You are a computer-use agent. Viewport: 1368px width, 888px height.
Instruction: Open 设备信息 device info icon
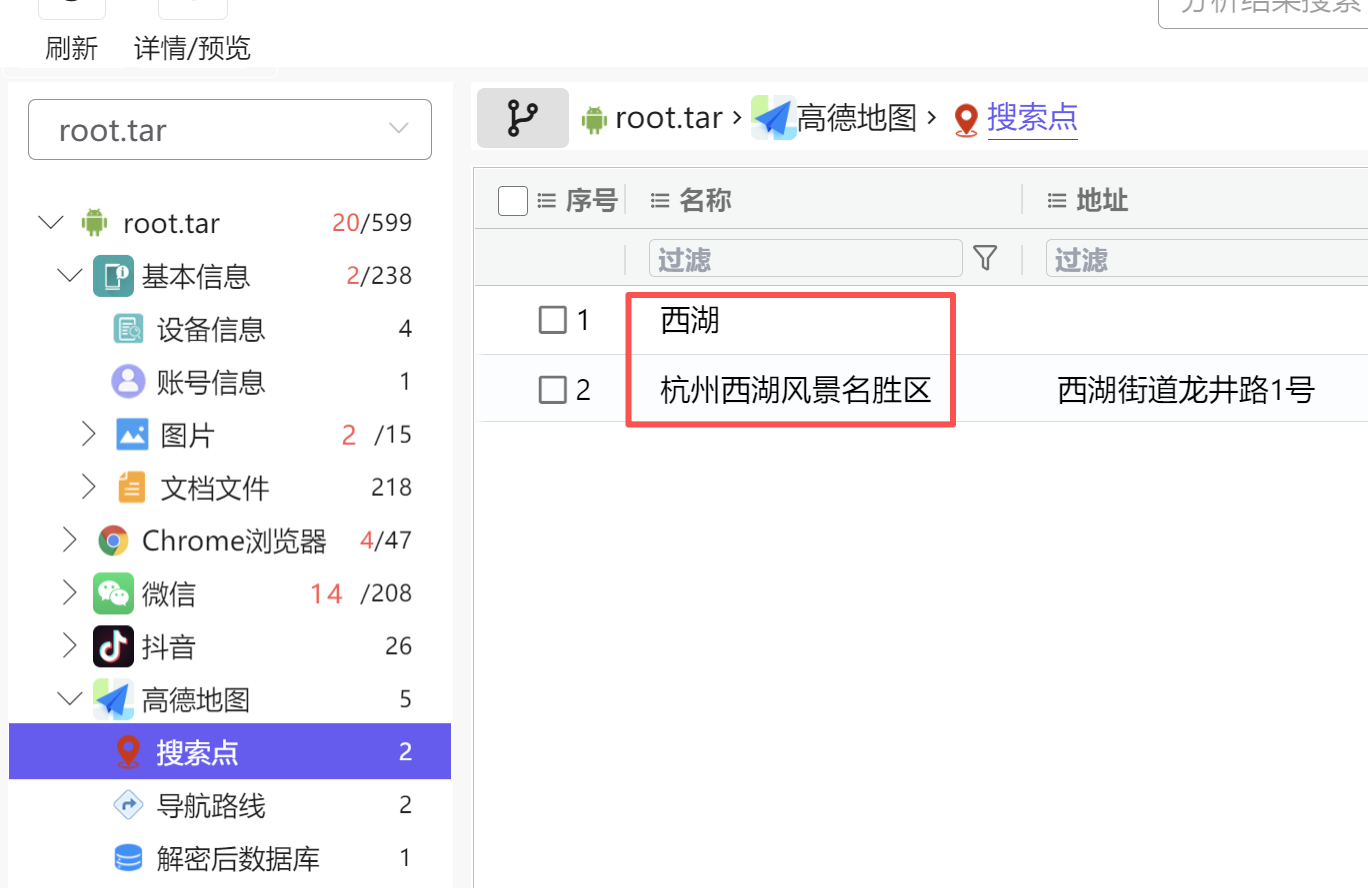tap(128, 329)
